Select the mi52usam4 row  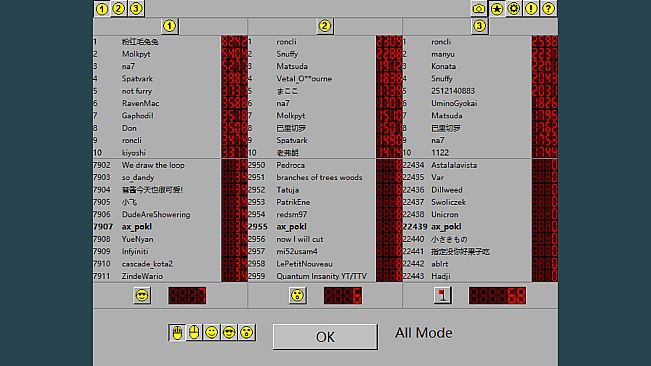point(325,251)
